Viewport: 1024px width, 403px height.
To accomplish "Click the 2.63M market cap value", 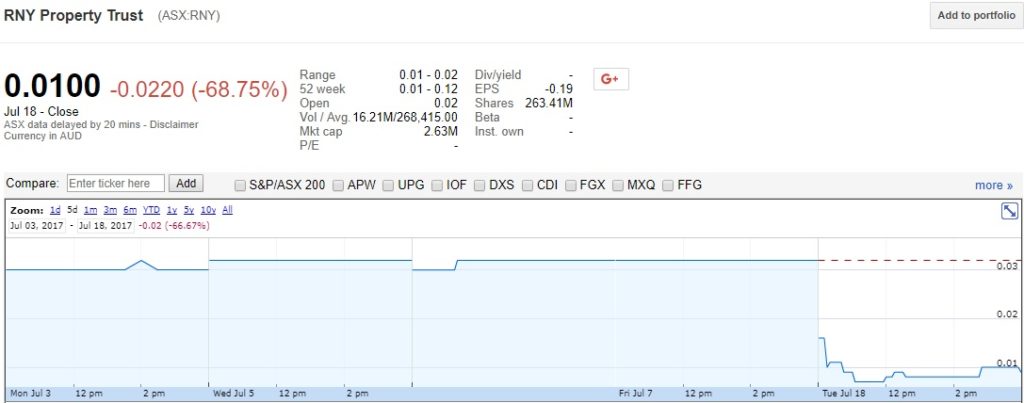I will [441, 132].
